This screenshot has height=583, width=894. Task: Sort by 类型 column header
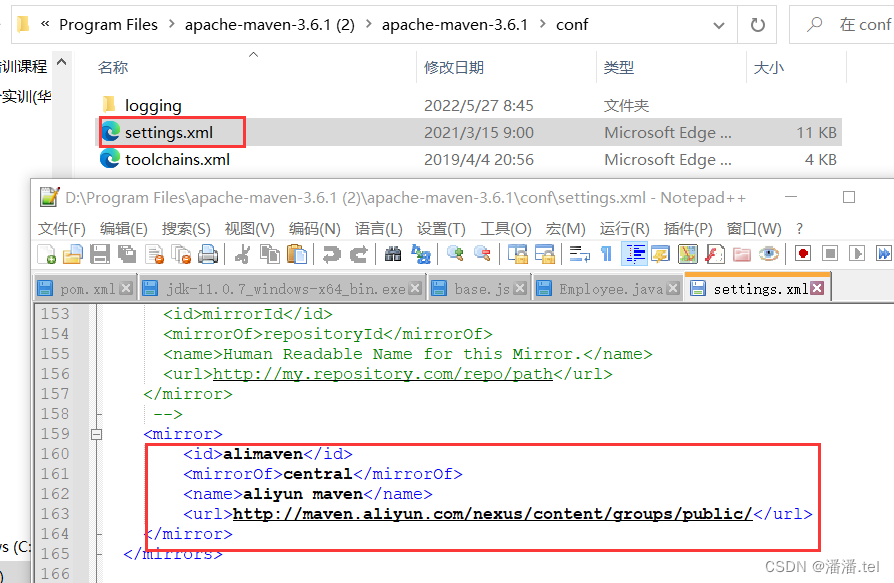[x=619, y=67]
